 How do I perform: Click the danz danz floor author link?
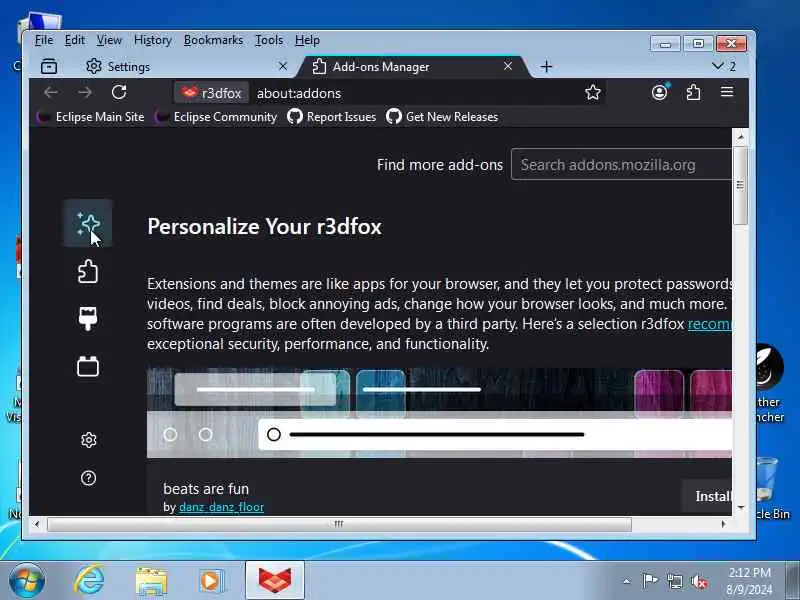point(221,507)
